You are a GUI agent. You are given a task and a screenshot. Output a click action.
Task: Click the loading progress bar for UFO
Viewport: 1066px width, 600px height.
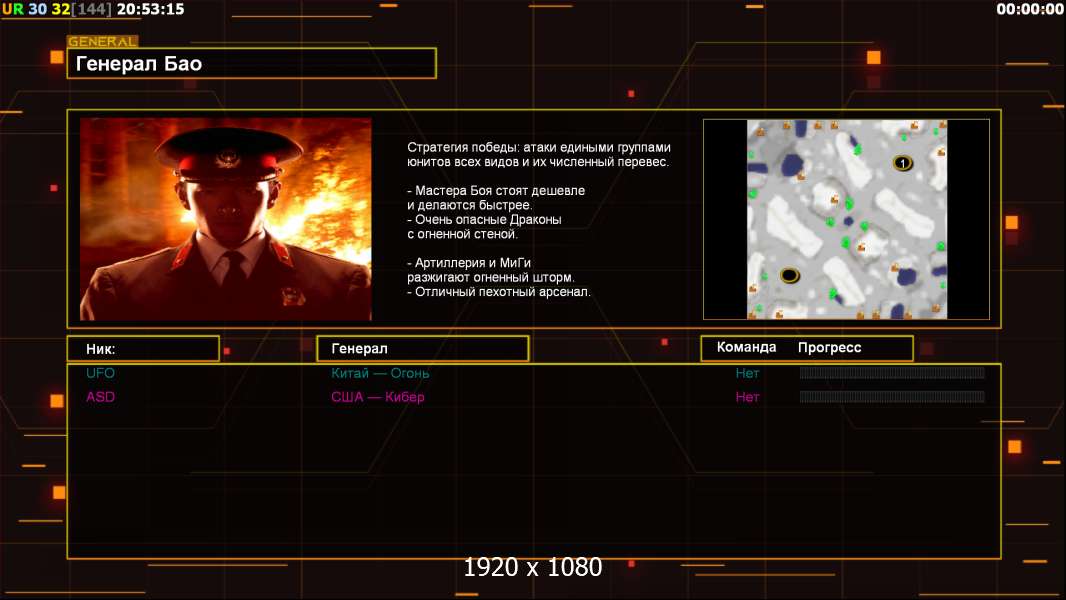[x=892, y=372]
